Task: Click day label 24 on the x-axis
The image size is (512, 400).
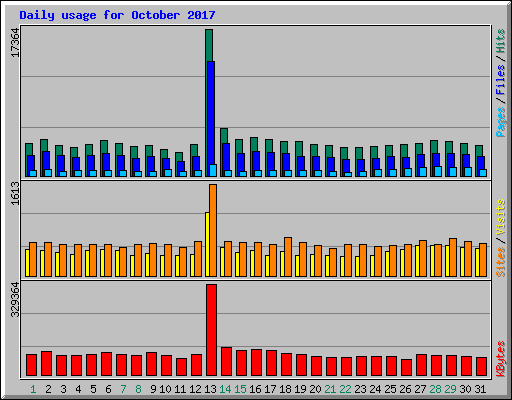Action: tap(375, 389)
